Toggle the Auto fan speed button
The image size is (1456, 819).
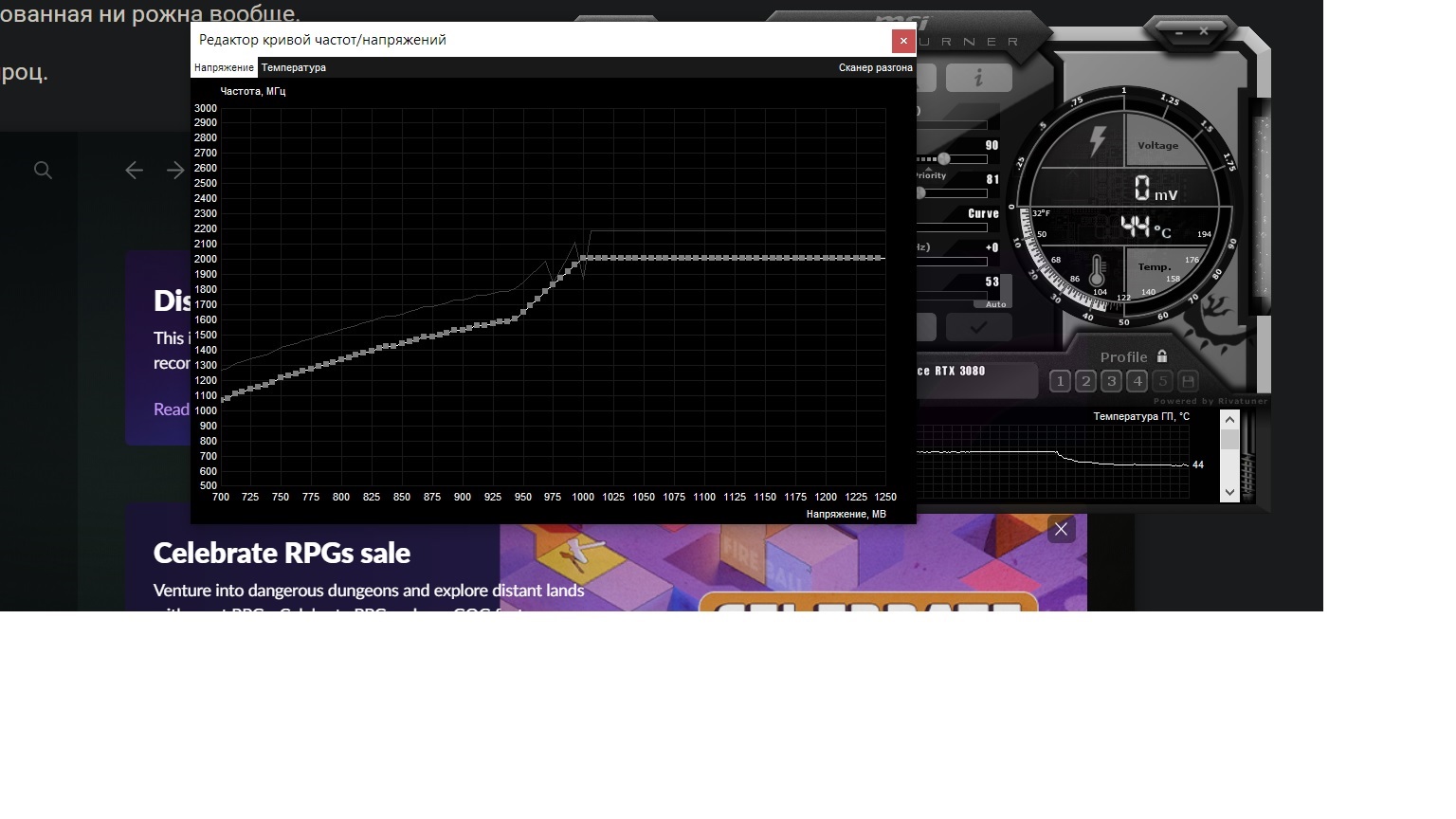tap(995, 304)
